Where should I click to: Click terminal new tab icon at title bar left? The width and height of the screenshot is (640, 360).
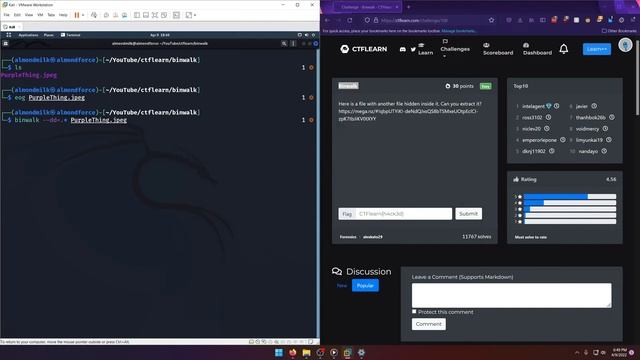click(6, 43)
